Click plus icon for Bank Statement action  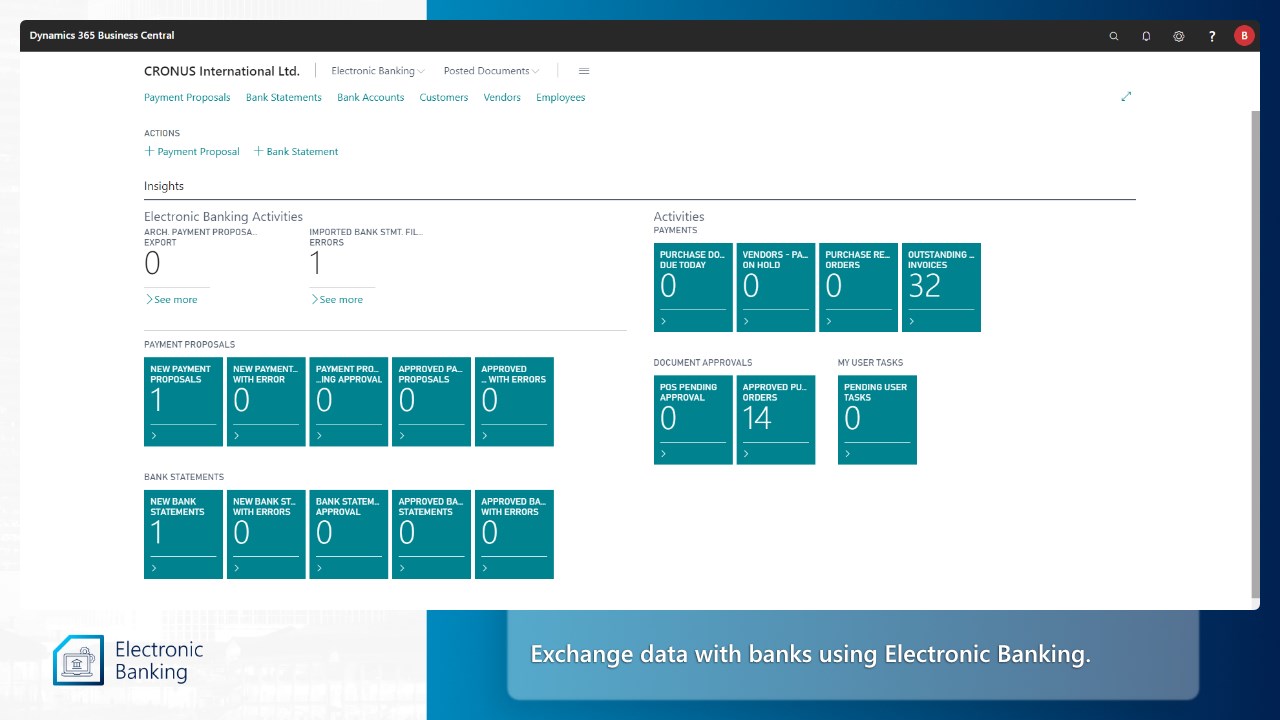[258, 151]
